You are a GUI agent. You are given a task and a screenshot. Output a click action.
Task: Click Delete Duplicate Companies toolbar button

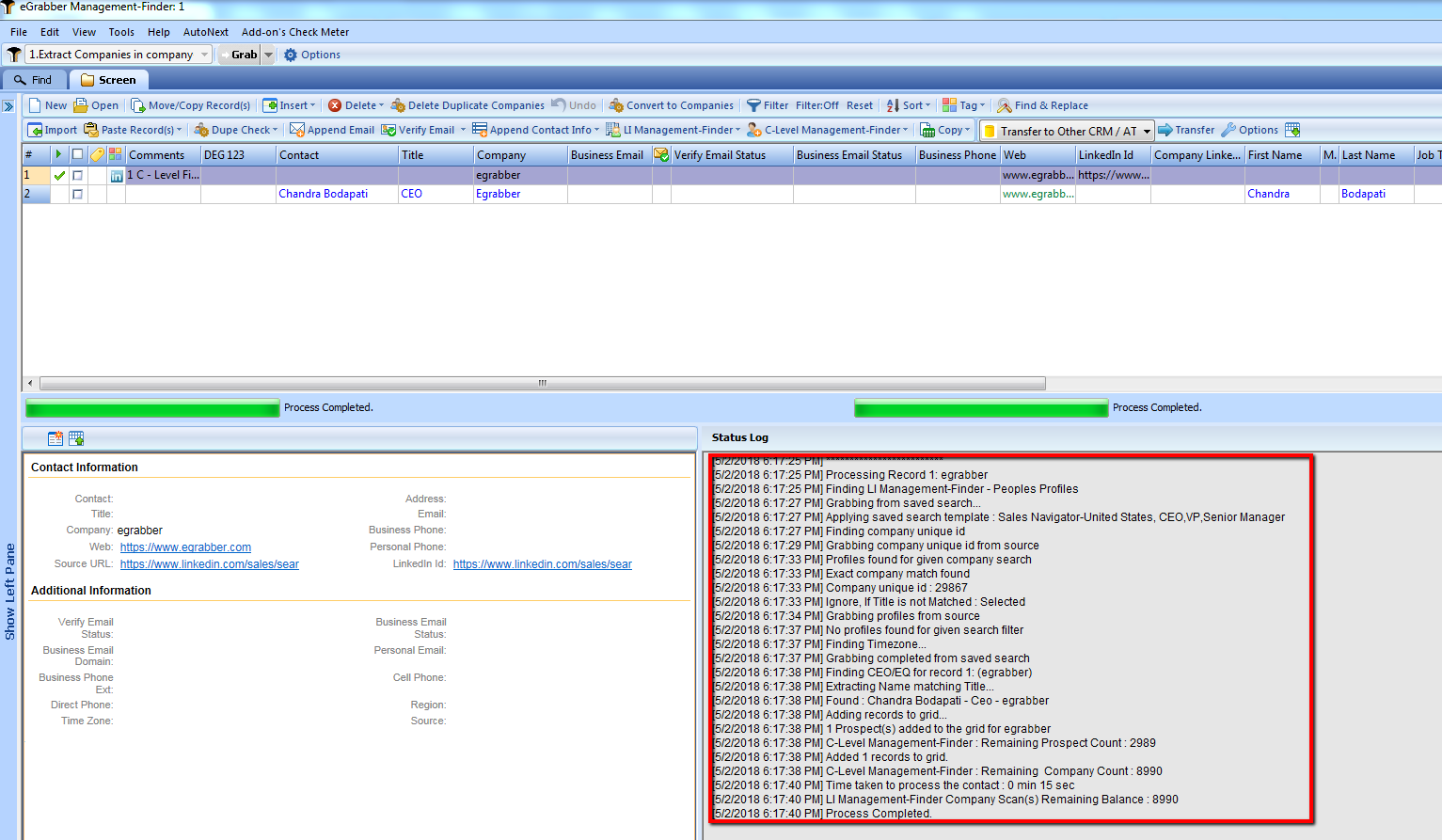pyautogui.click(x=467, y=105)
